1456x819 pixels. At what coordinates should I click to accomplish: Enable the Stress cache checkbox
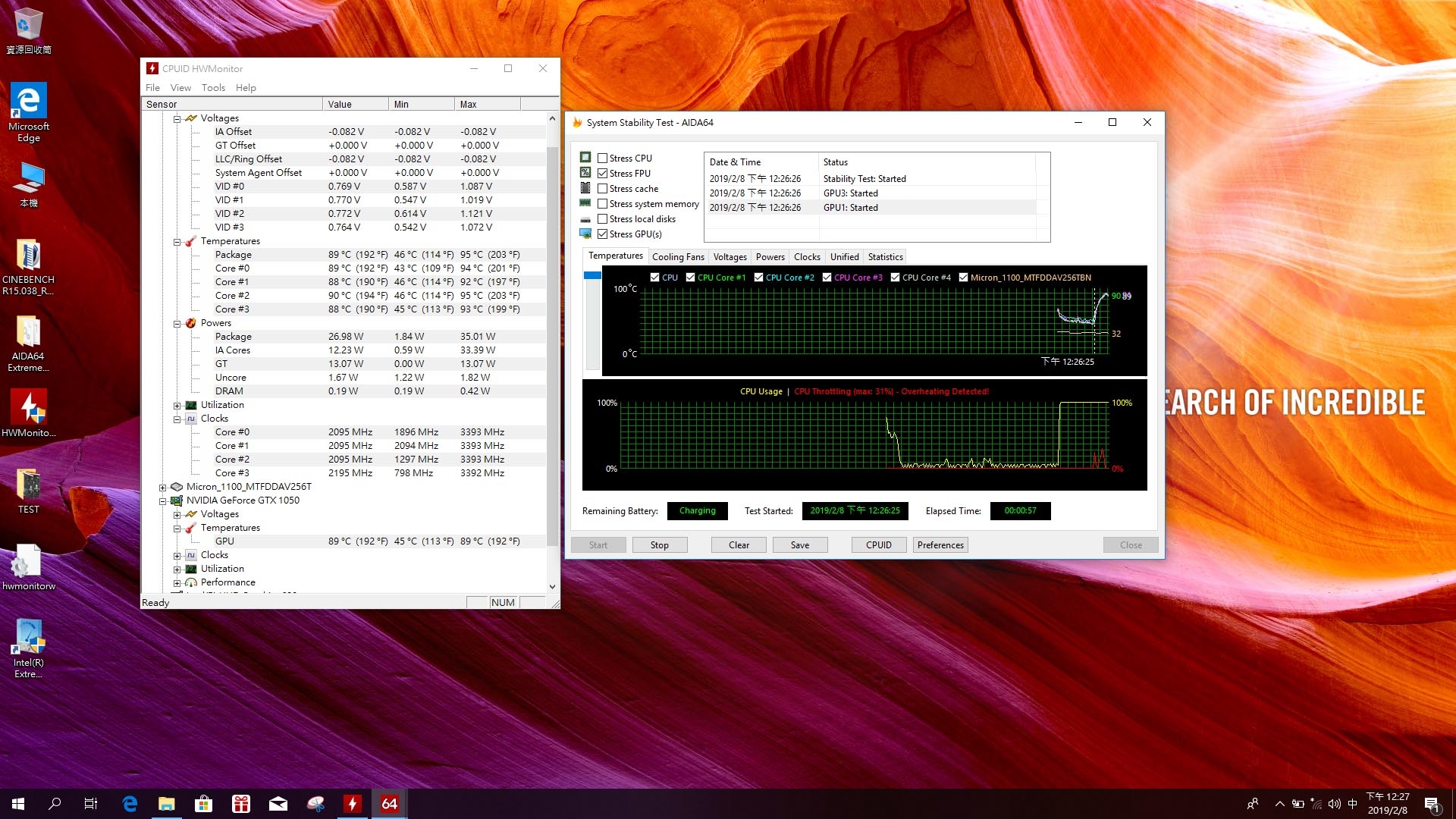point(602,189)
